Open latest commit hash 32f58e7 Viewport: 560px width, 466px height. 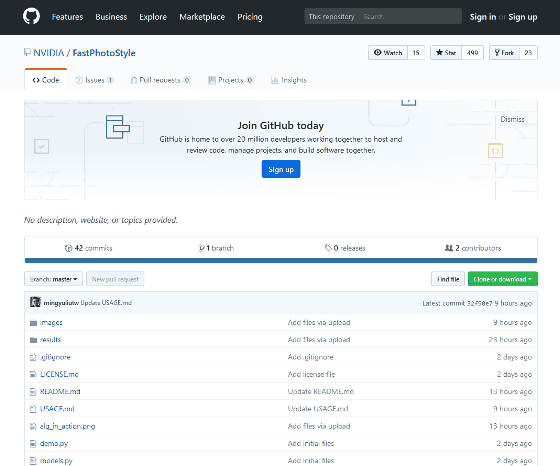(x=480, y=303)
